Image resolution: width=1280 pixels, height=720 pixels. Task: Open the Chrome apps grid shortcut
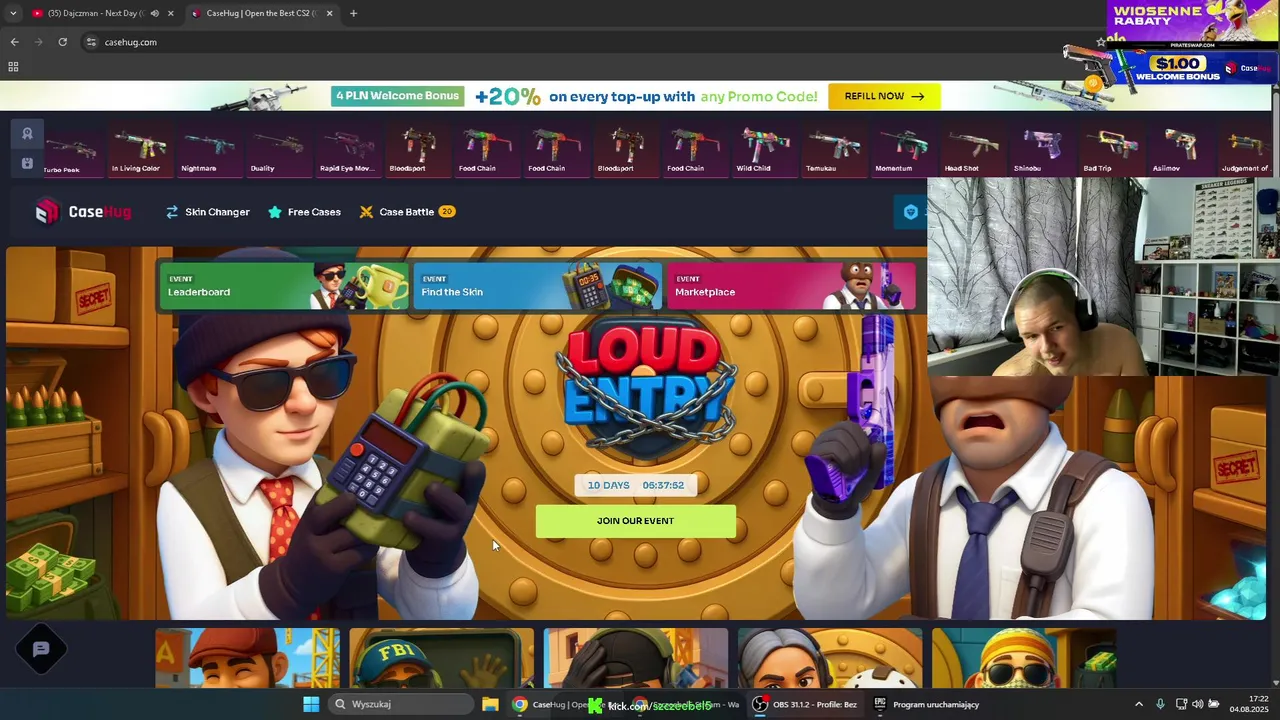pos(13,67)
